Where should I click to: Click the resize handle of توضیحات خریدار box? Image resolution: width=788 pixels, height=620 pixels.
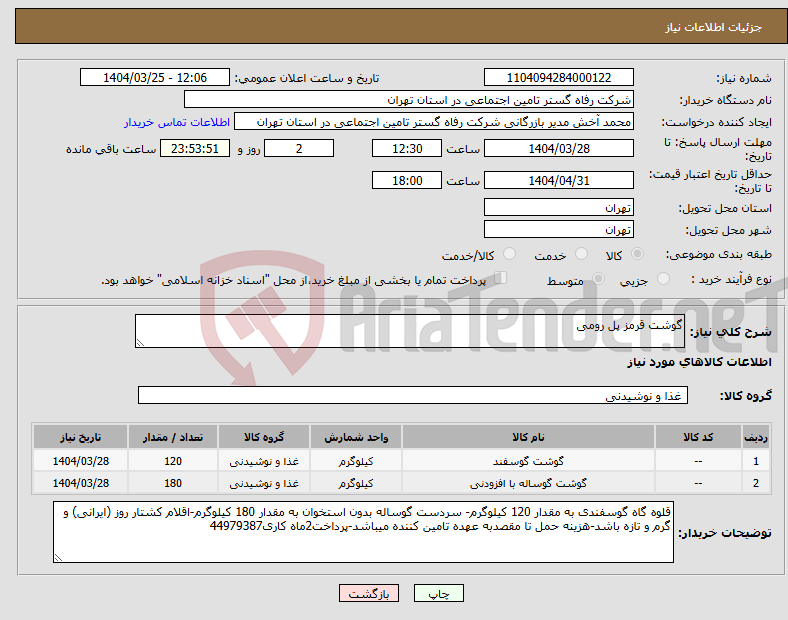pos(58,557)
